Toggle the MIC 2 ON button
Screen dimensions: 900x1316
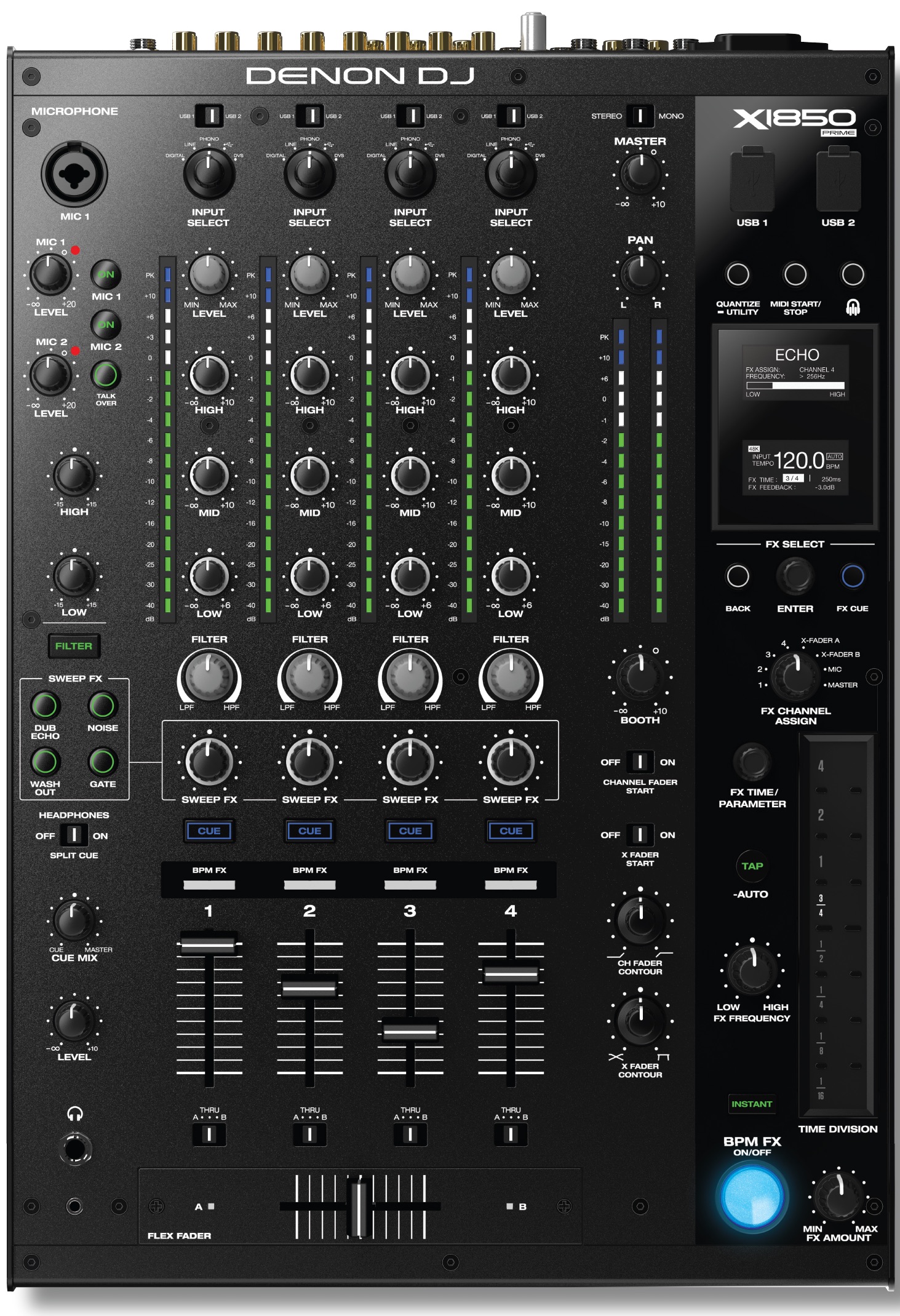(x=106, y=324)
